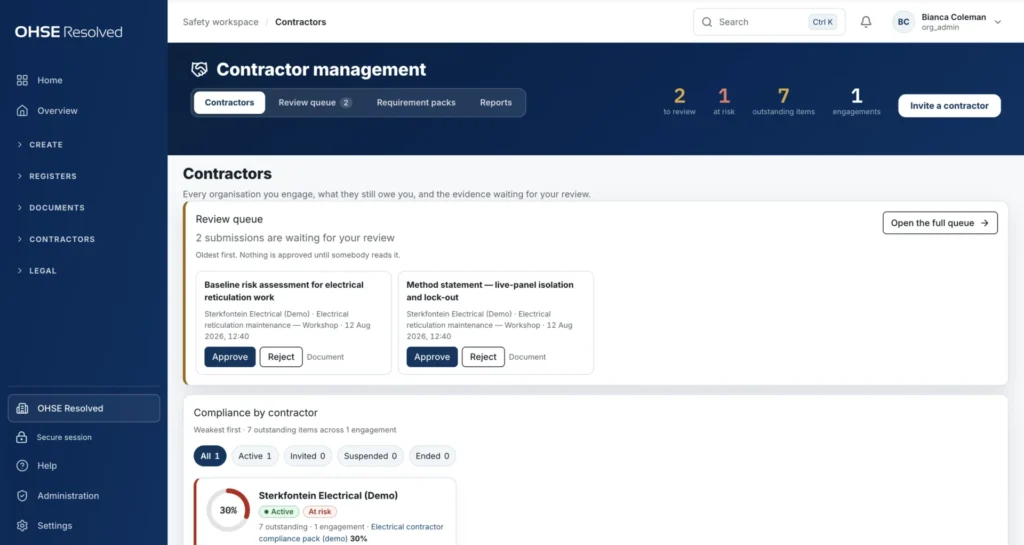Click the green Active status badge
This screenshot has height=545, width=1024.
point(279,512)
